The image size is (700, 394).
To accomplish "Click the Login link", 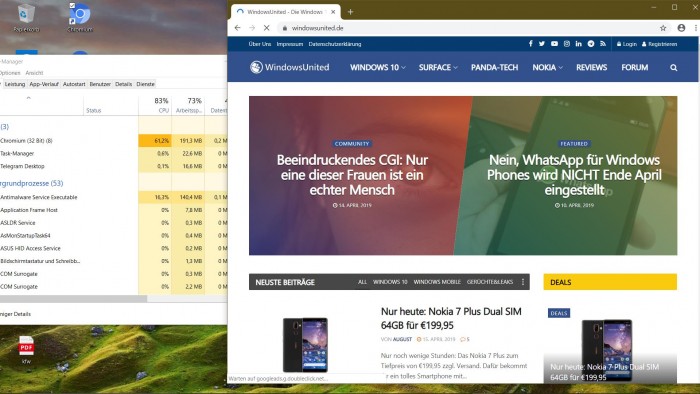I will click(627, 44).
